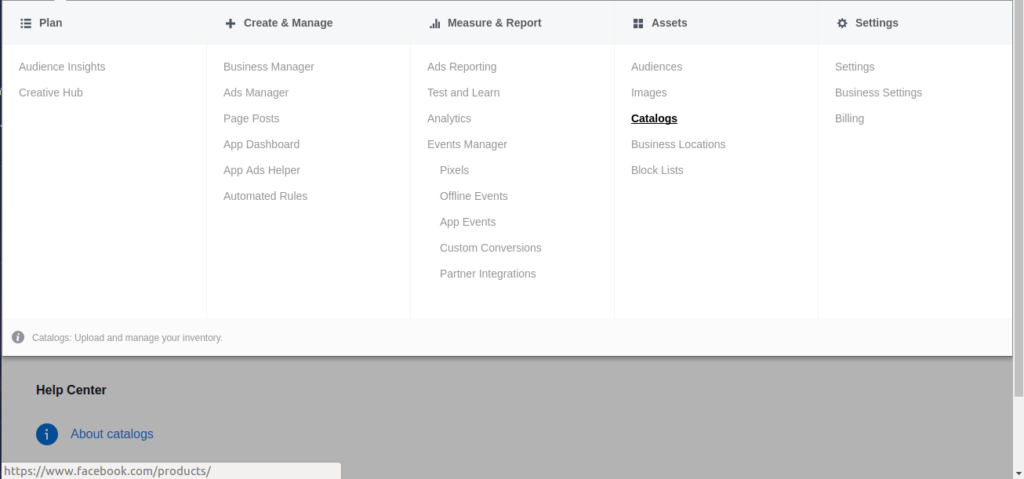The width and height of the screenshot is (1024, 479).
Task: Open Audiences in Assets
Action: (656, 67)
